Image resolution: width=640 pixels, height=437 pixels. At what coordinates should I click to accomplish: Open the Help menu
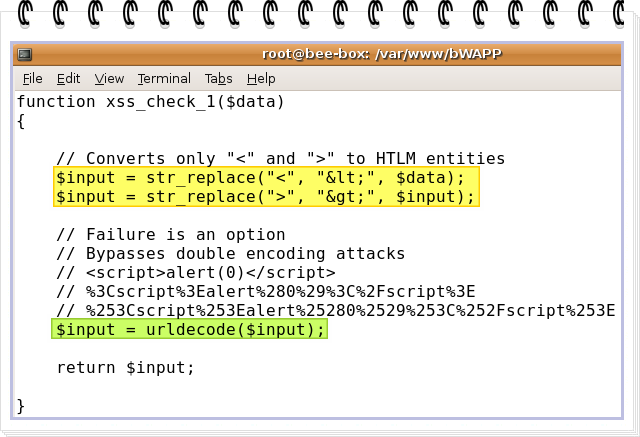coord(261,78)
